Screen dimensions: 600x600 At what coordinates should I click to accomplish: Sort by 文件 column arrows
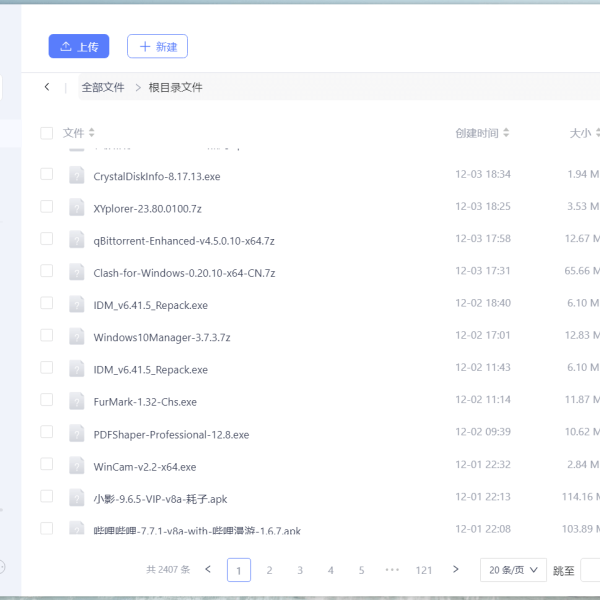(91, 133)
